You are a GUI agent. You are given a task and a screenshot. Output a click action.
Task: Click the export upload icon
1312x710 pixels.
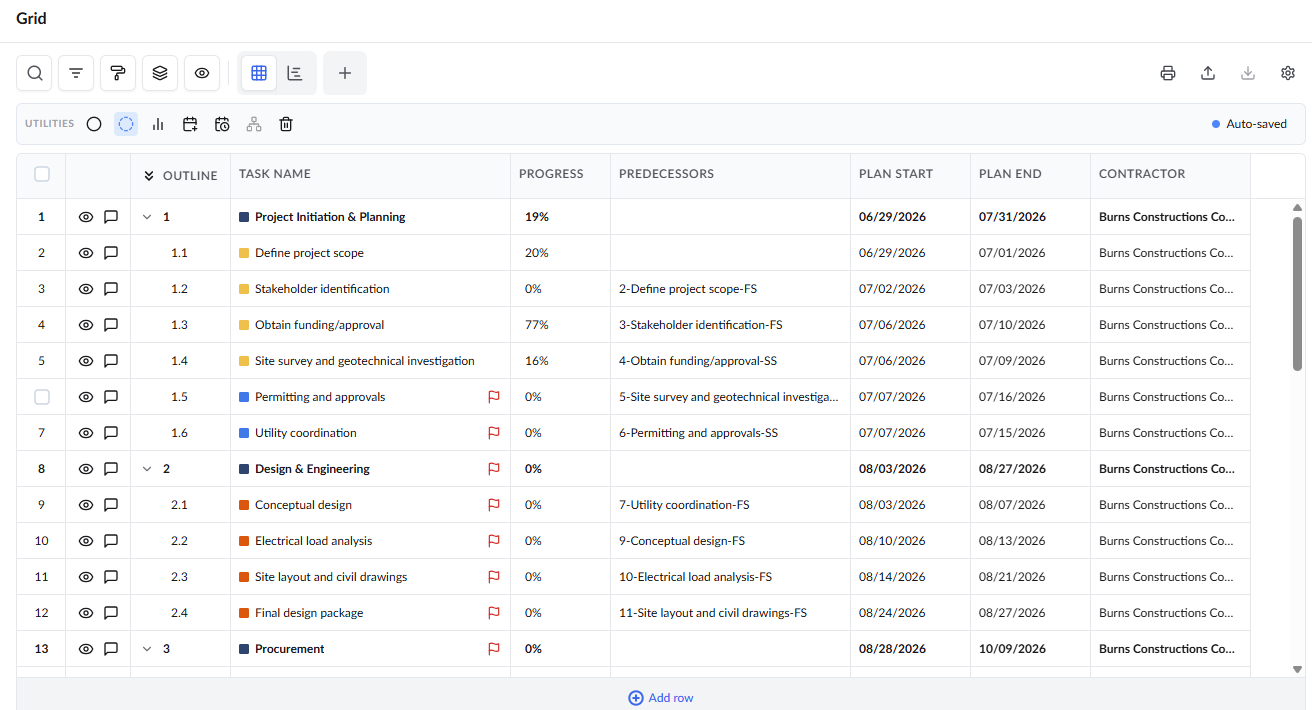point(1208,73)
